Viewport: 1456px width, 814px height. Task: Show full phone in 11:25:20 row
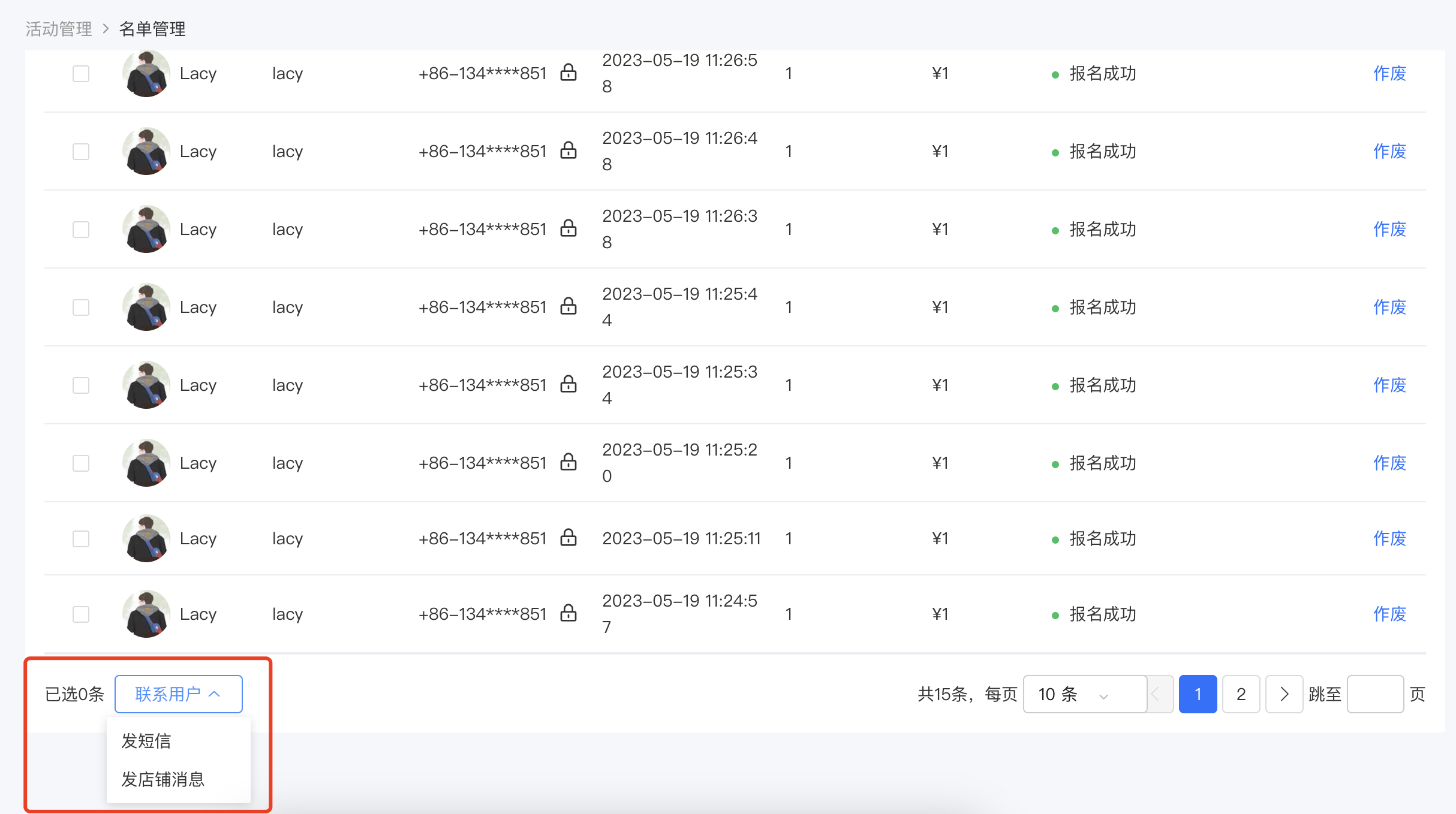(568, 462)
